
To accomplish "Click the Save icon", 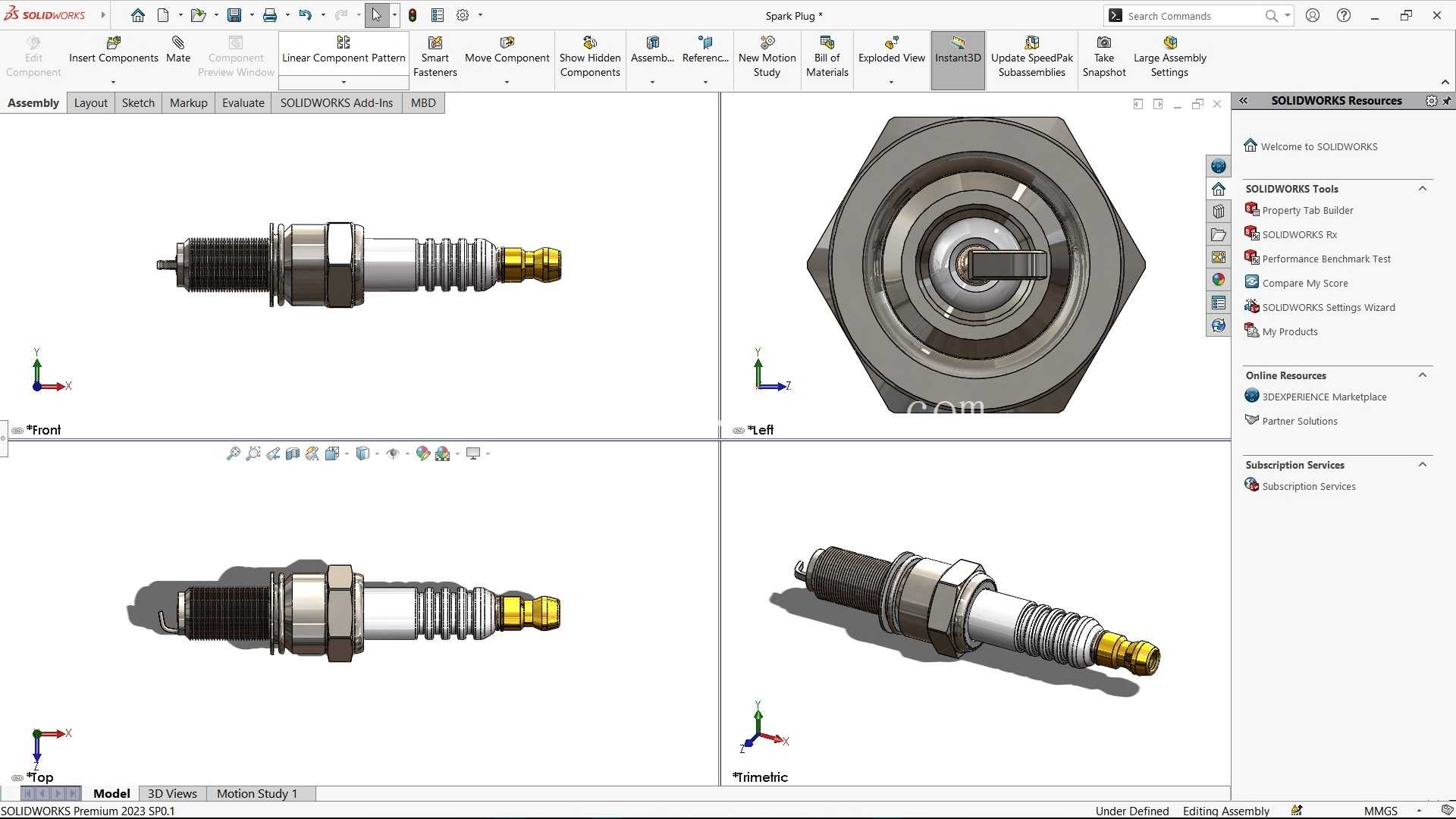I will click(234, 15).
